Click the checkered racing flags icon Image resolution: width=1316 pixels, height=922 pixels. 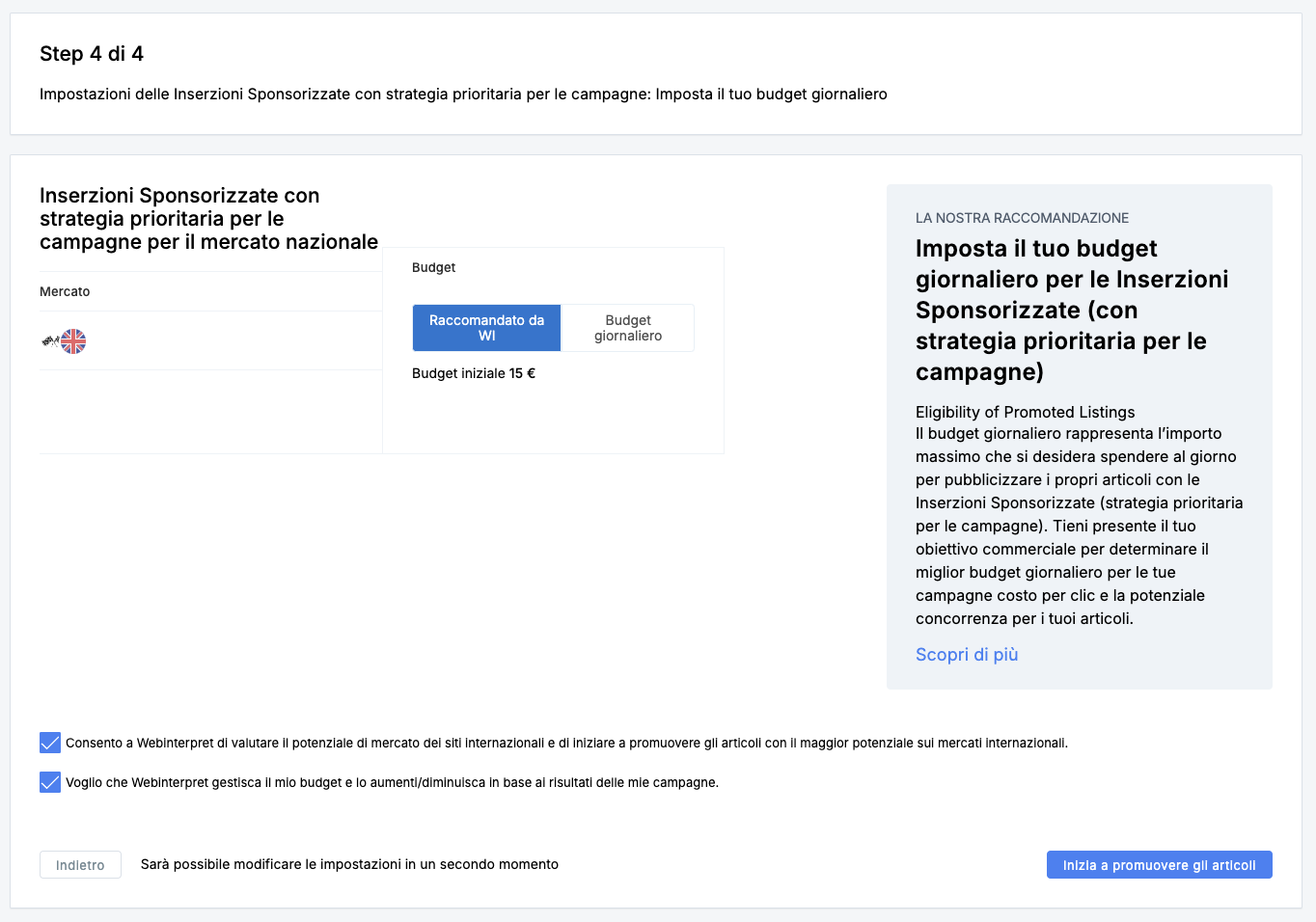click(x=50, y=341)
